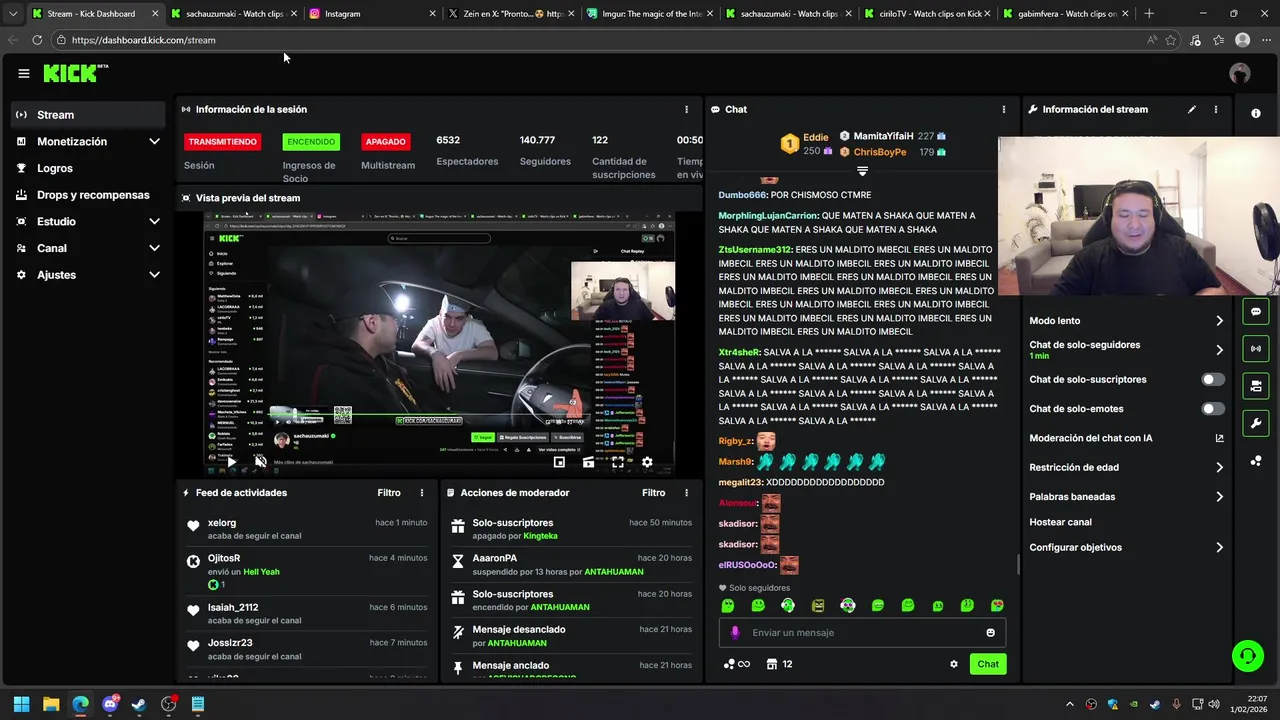Open the hamburger menu beside the Kick logo
Image resolution: width=1280 pixels, height=720 pixels.
tap(23, 73)
